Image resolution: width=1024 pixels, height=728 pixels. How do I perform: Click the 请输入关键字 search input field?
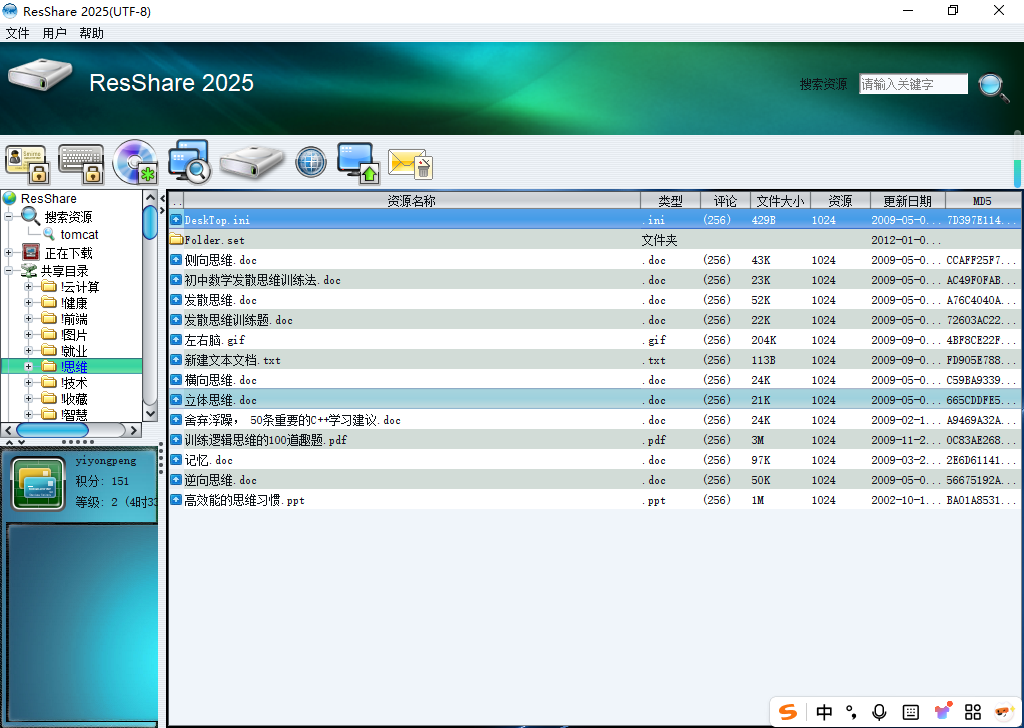[x=913, y=83]
